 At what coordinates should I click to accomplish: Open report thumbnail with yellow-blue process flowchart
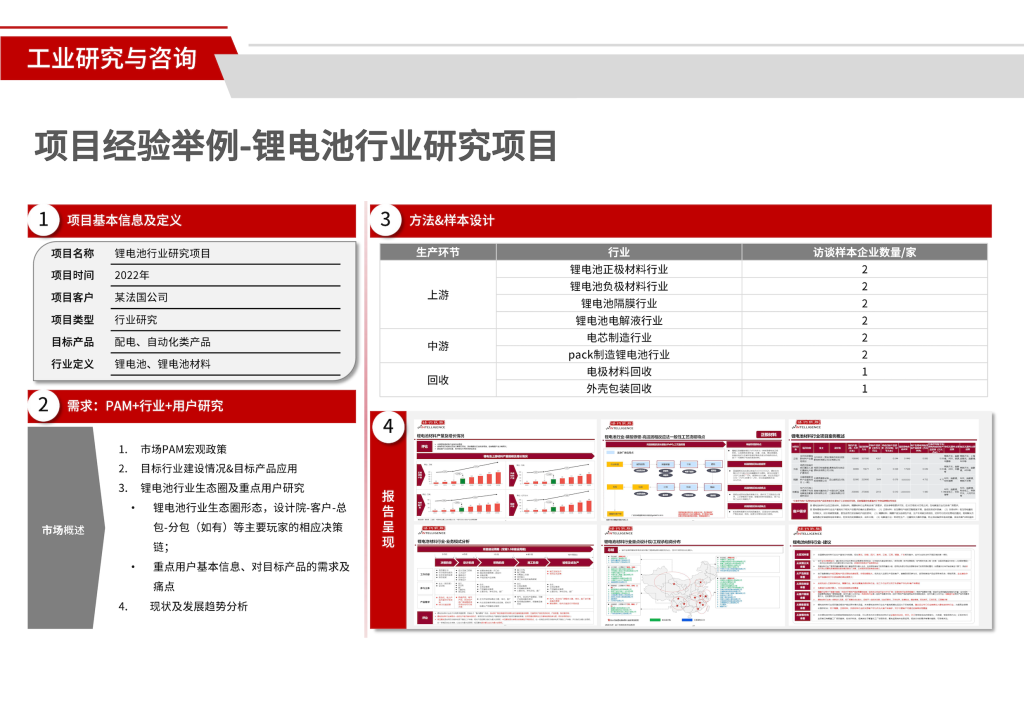coord(692,471)
